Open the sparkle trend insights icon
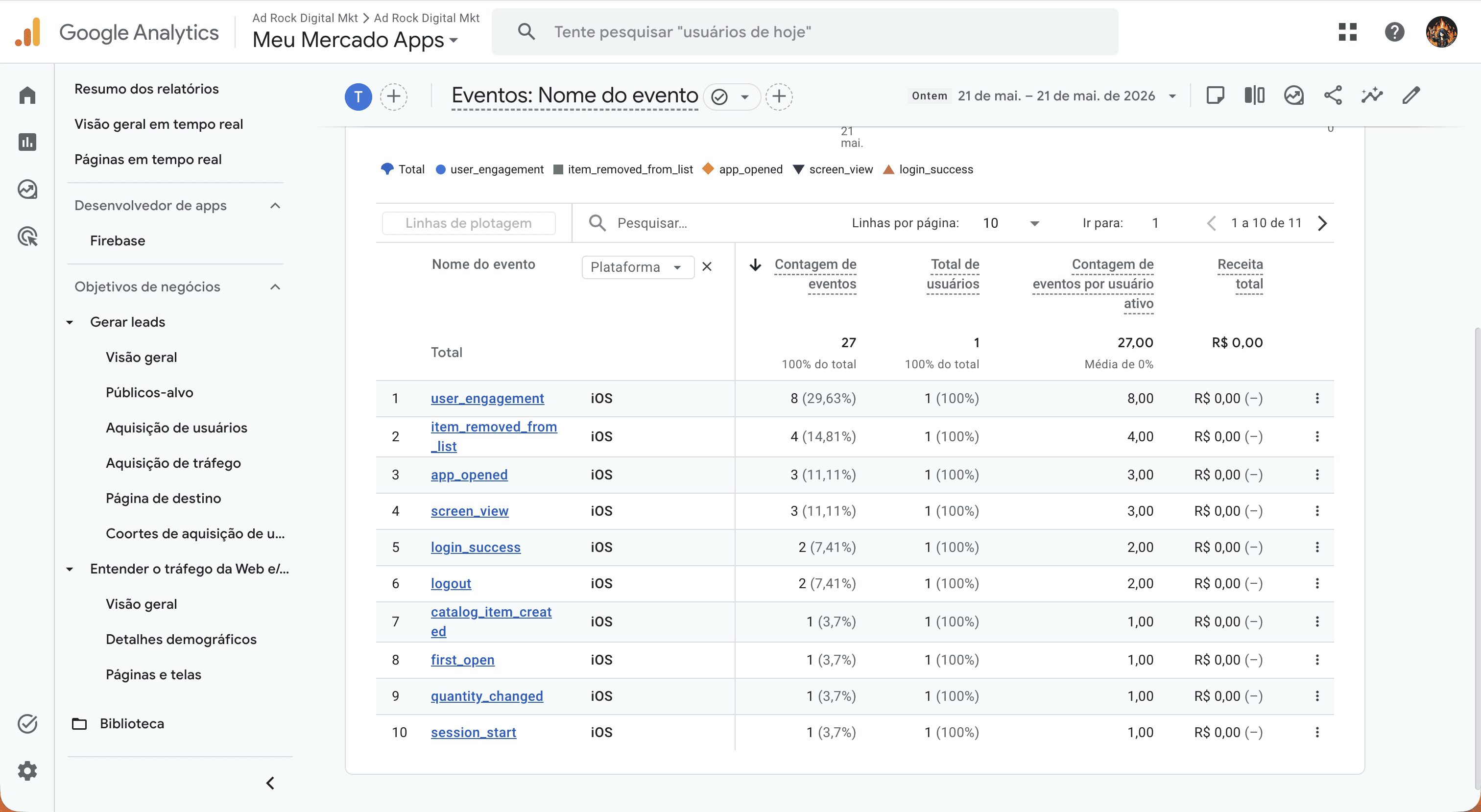The image size is (1481, 812). (1372, 96)
